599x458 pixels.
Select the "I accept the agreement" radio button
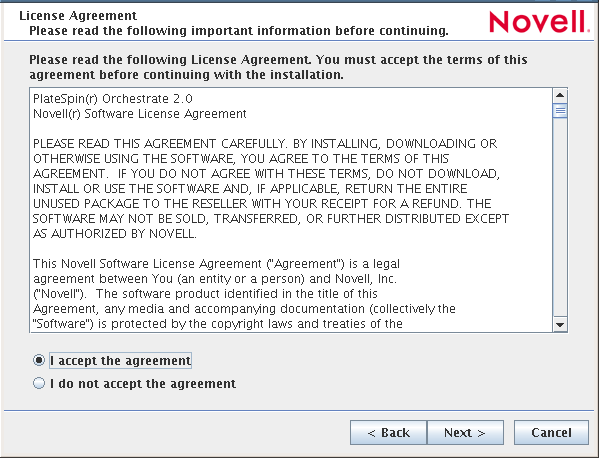tap(39, 360)
